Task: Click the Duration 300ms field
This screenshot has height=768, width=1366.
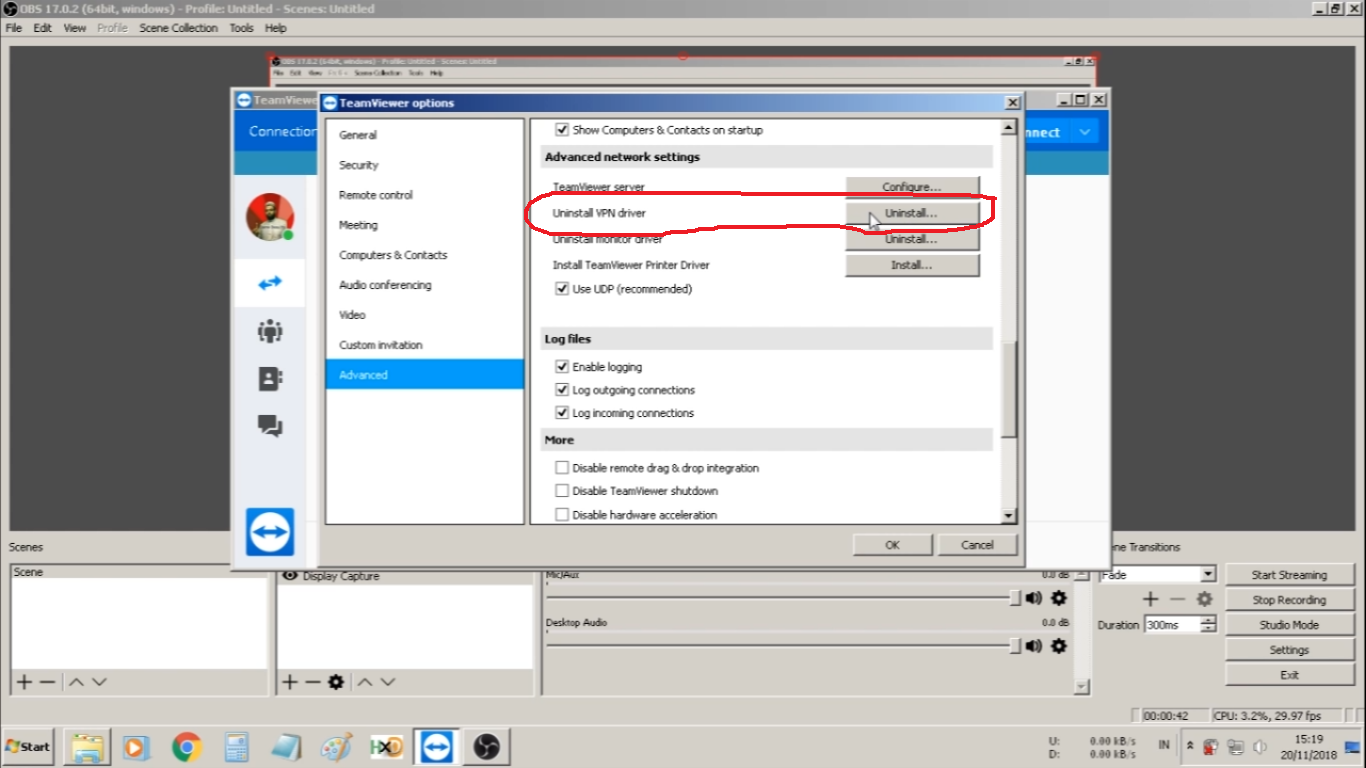Action: tap(1172, 625)
